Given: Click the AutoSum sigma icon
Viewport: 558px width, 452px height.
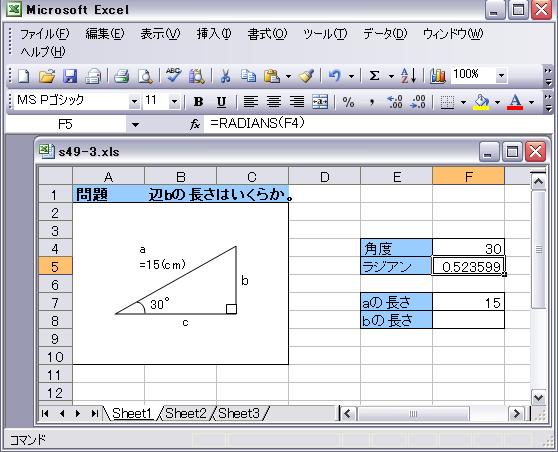Looking at the screenshot, I should pos(374,76).
